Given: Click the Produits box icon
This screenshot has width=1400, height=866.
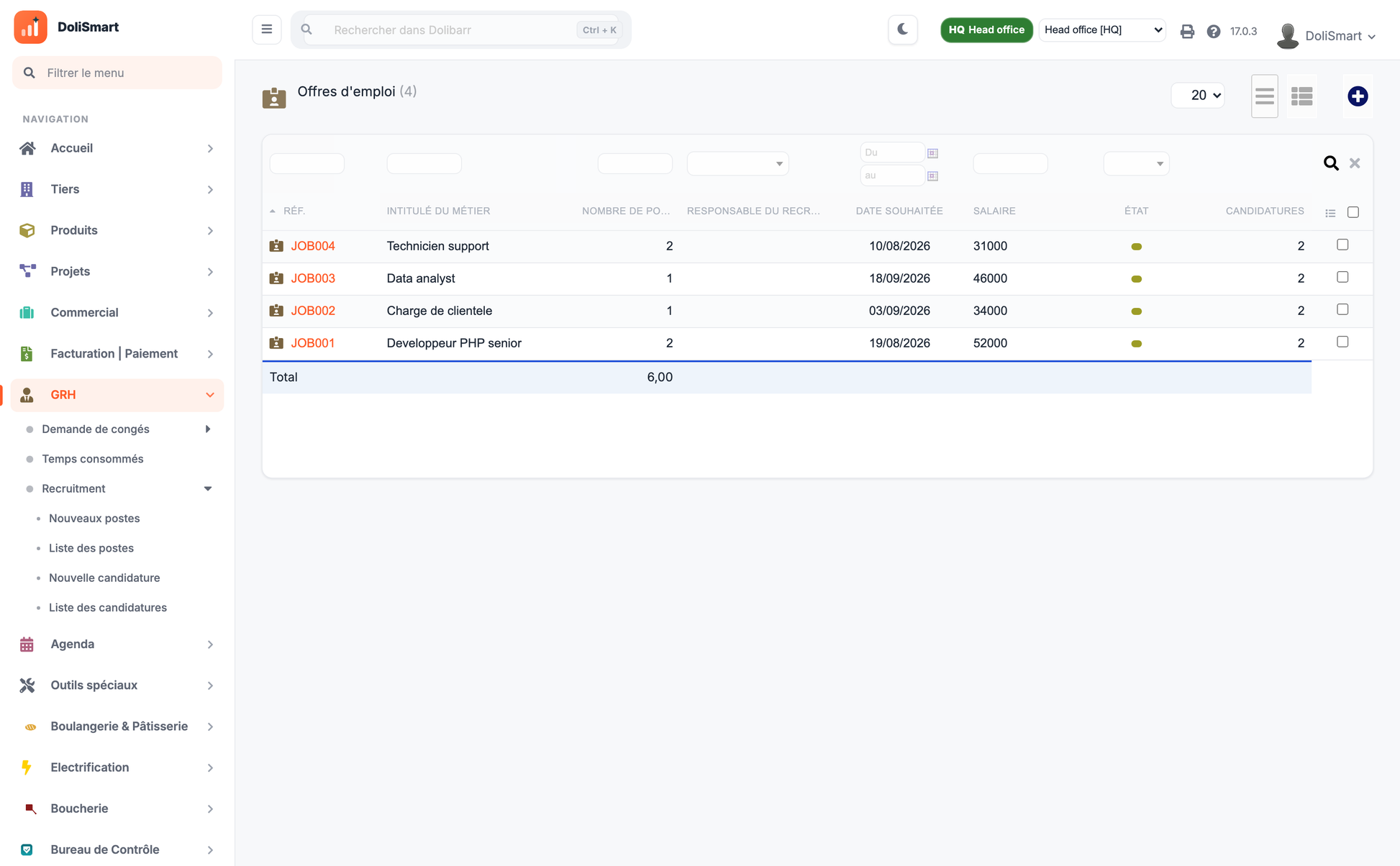Looking at the screenshot, I should pyautogui.click(x=27, y=230).
